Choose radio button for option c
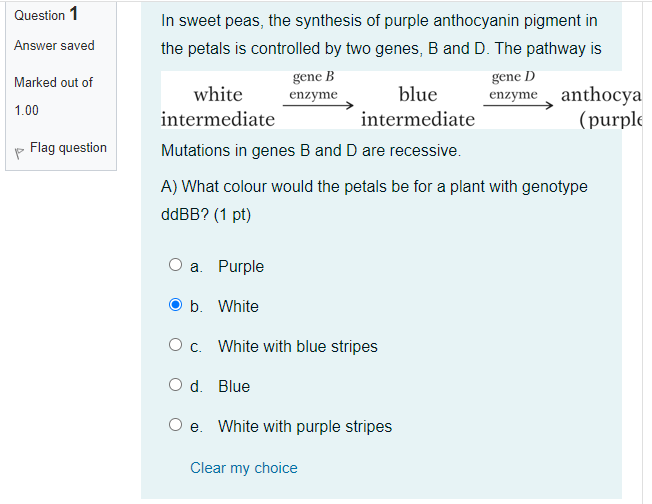 (x=176, y=346)
